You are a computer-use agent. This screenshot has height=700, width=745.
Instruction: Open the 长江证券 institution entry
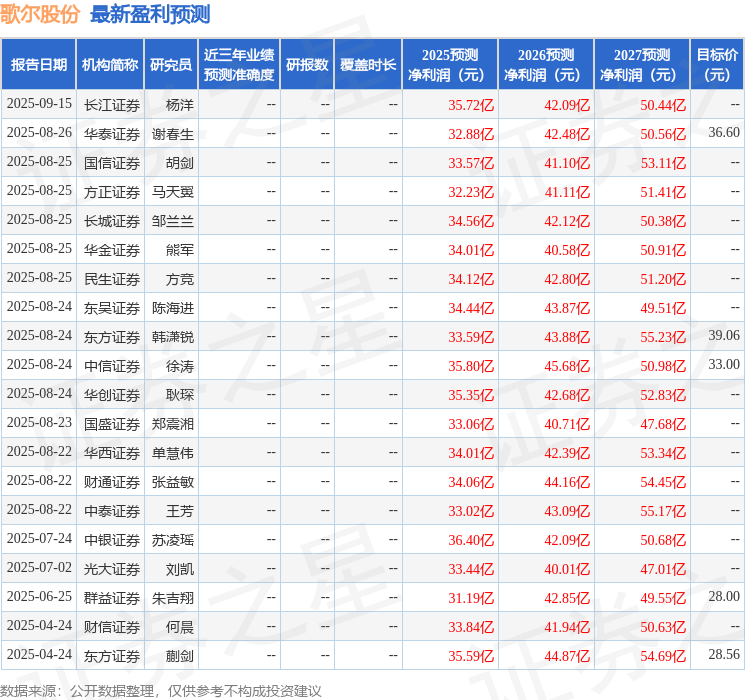click(111, 104)
